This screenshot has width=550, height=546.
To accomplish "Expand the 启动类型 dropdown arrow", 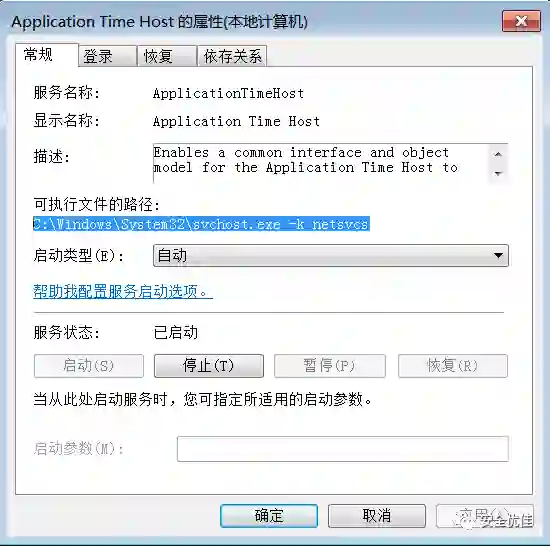I will [498, 256].
